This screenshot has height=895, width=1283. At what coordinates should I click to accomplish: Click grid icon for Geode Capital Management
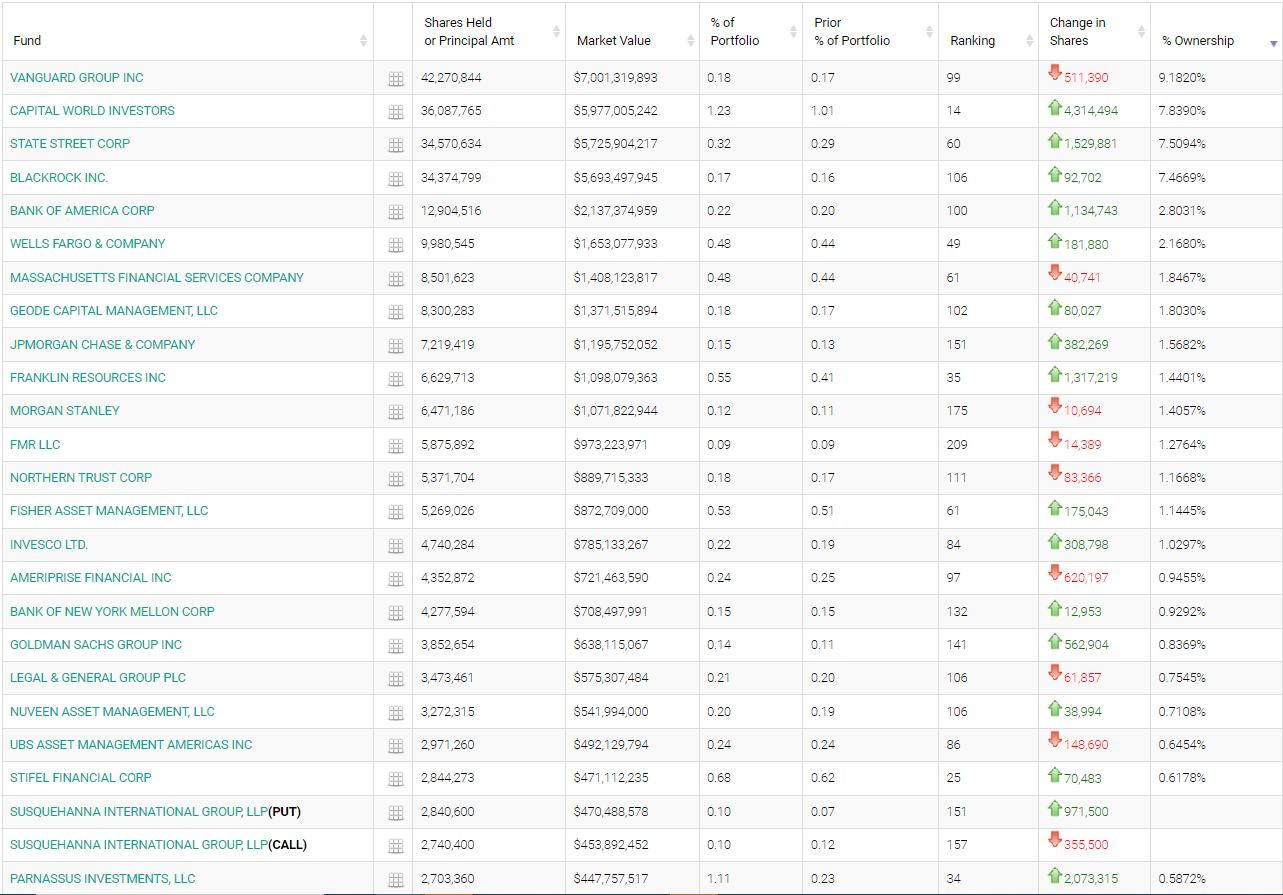[395, 312]
